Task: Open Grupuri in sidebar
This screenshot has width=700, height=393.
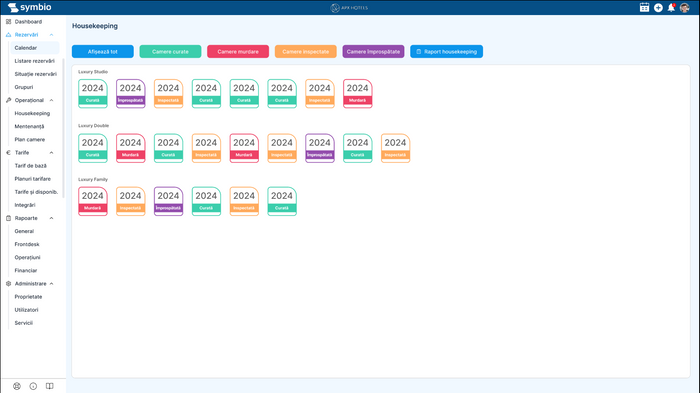Action: [24, 87]
